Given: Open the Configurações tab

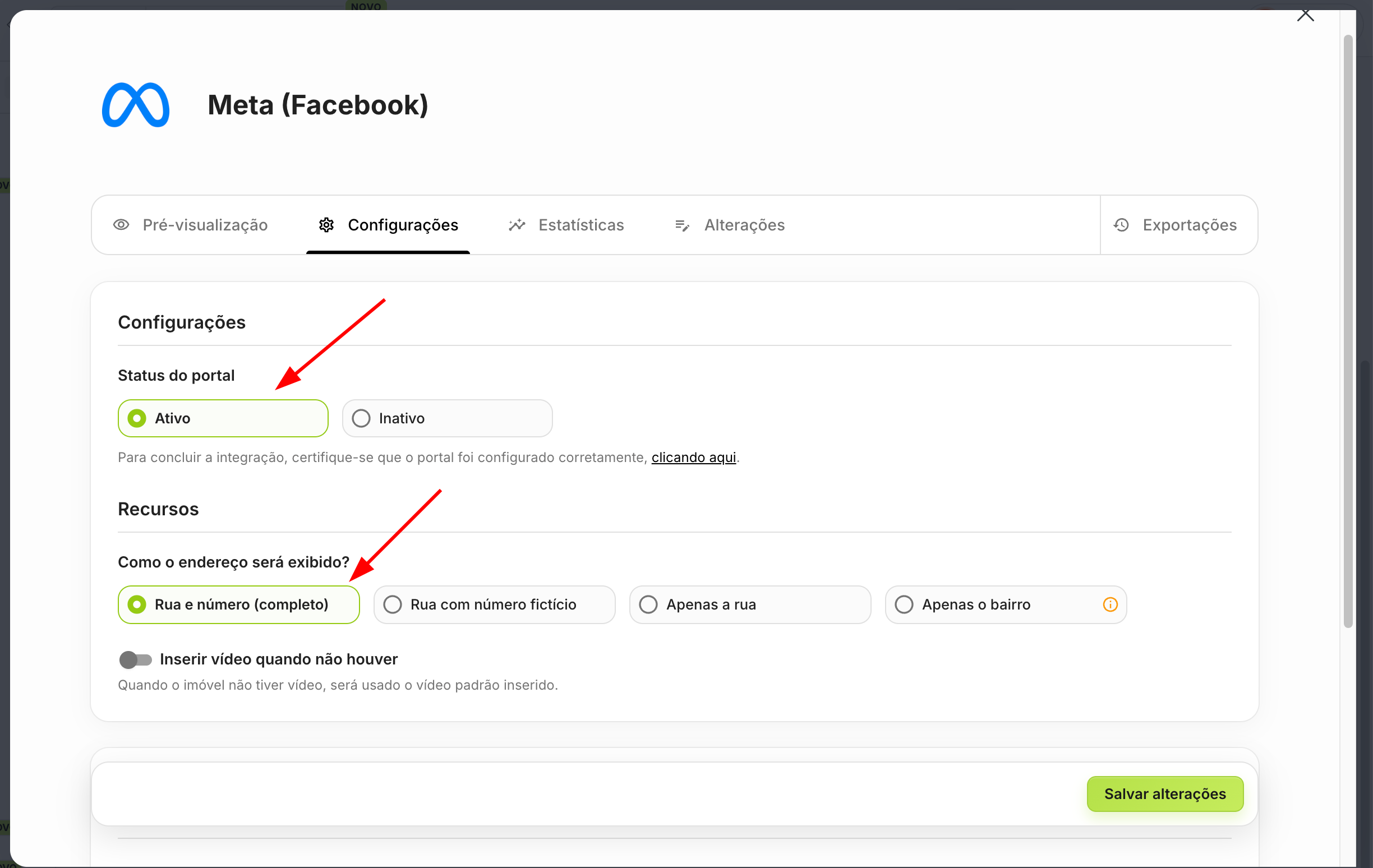Looking at the screenshot, I should pyautogui.click(x=388, y=224).
